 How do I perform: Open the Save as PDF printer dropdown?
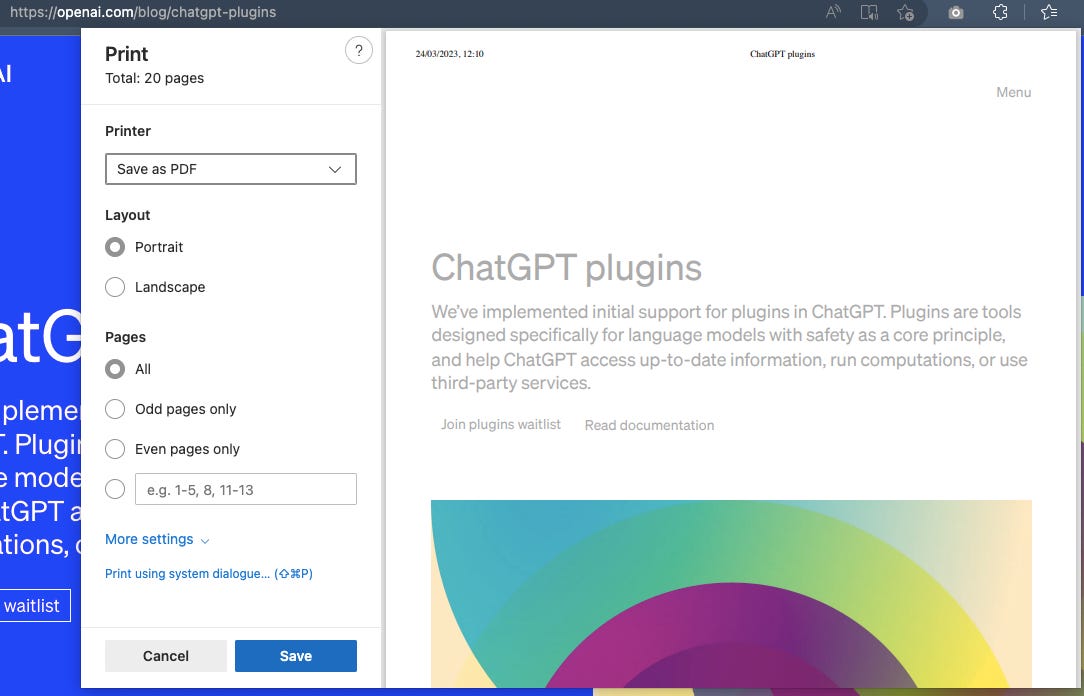click(231, 169)
